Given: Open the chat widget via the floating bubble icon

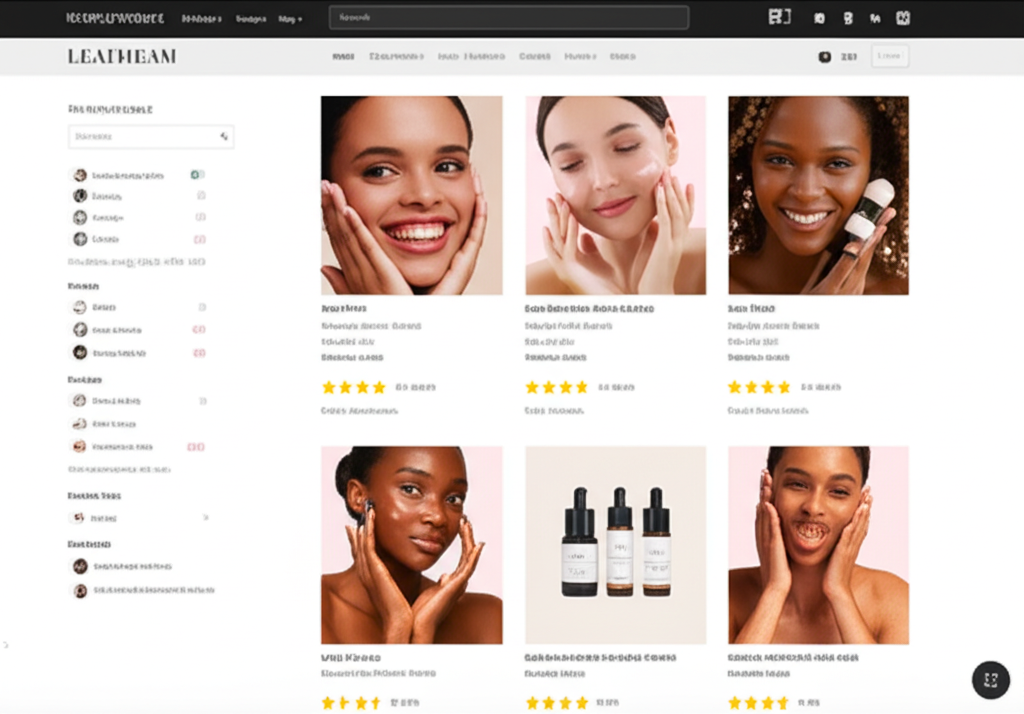Looking at the screenshot, I should click(990, 680).
